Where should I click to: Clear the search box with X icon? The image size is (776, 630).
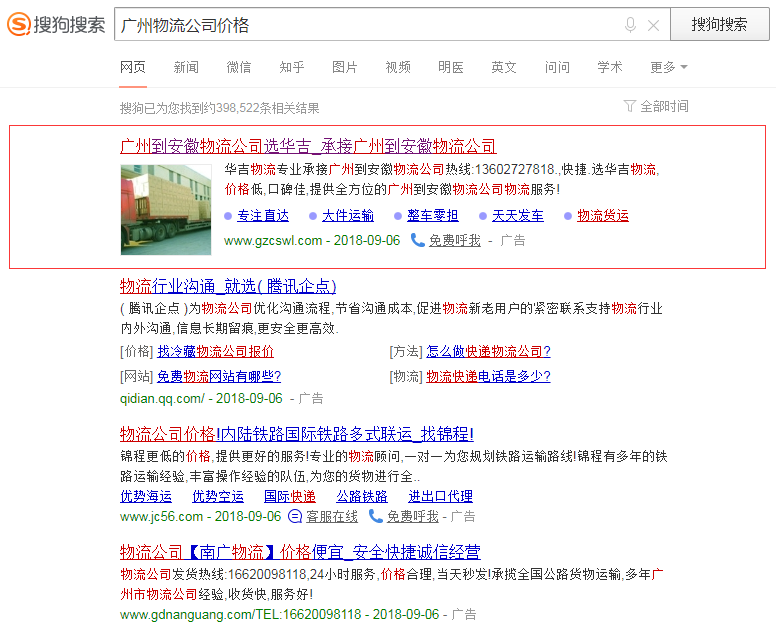coord(653,25)
